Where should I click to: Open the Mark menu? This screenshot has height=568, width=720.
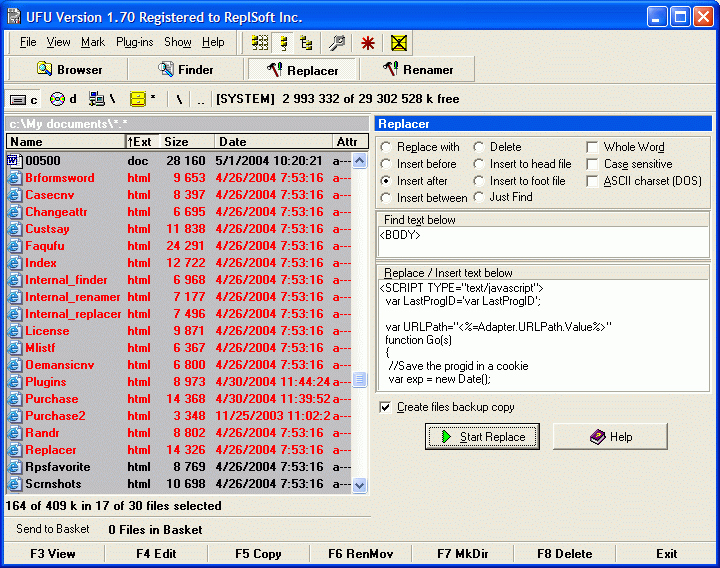click(x=93, y=42)
